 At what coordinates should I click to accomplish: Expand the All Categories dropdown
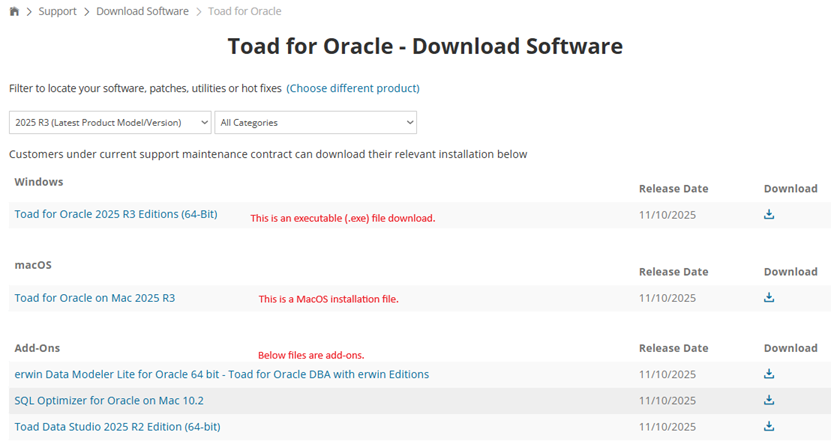click(315, 122)
